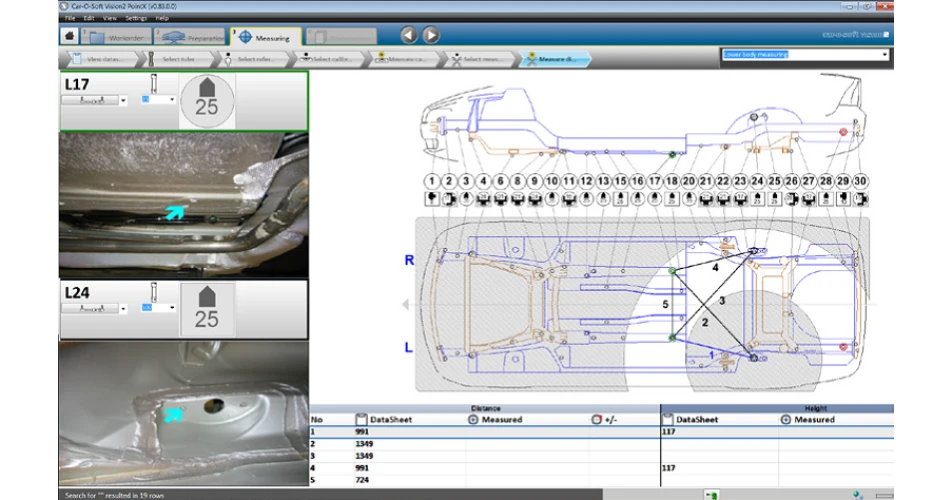Select measuring point 20 circle
952x500 pixels.
coord(688,181)
